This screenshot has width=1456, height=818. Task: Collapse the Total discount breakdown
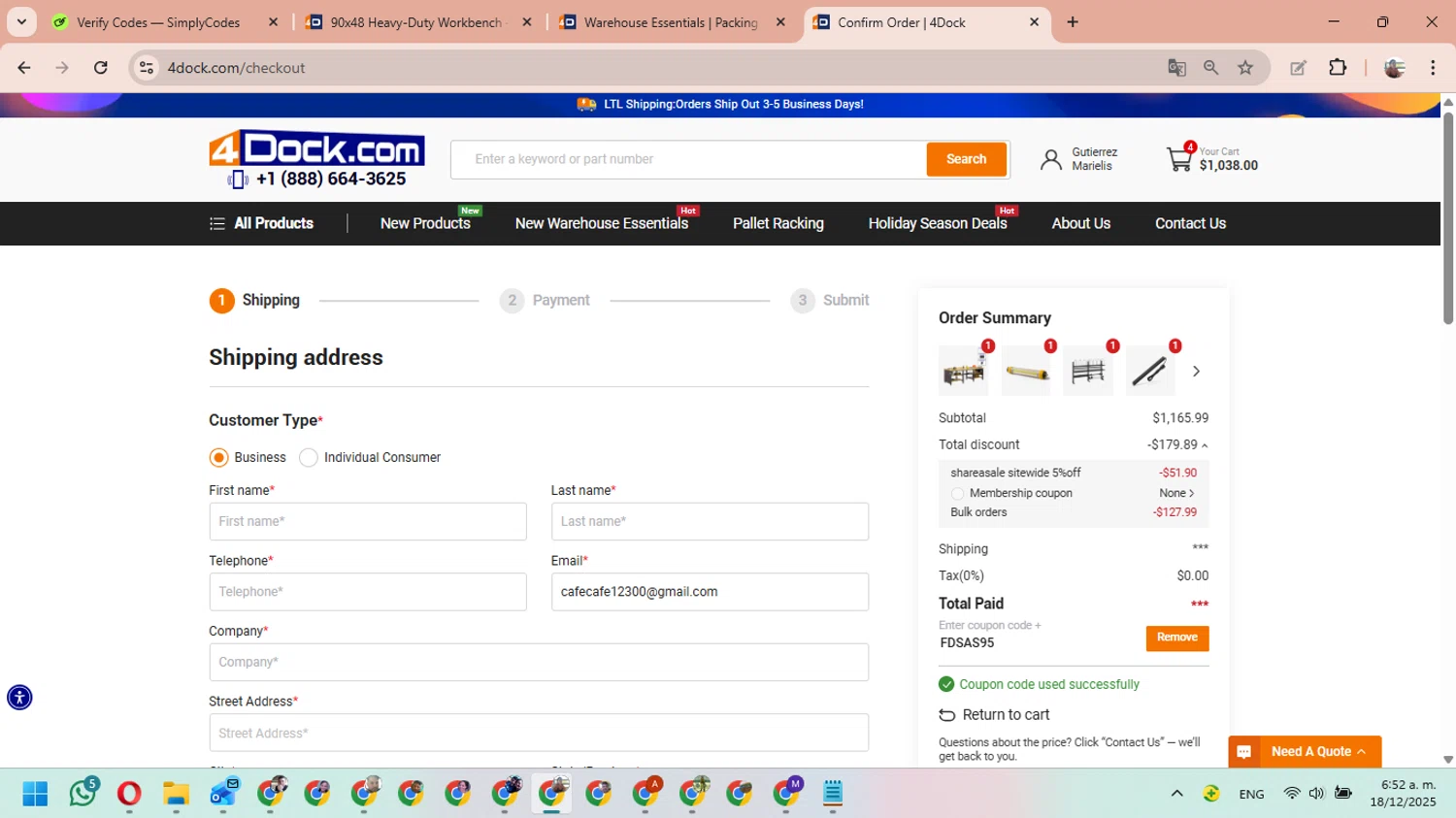(x=1205, y=445)
